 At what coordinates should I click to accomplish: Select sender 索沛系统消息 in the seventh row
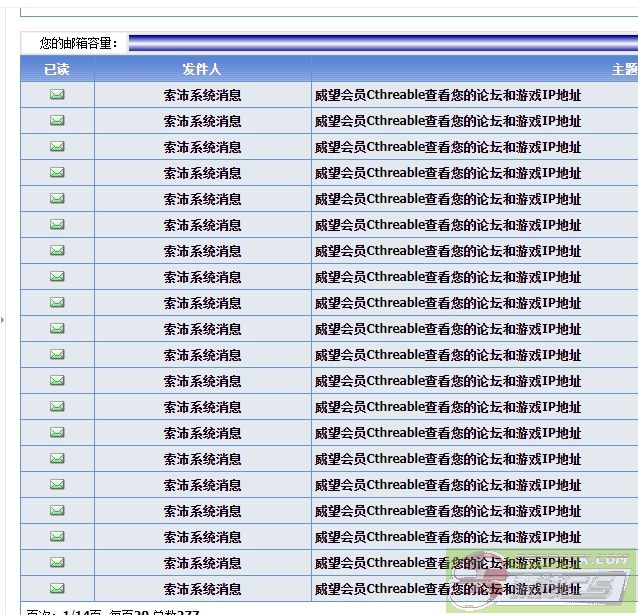point(202,251)
